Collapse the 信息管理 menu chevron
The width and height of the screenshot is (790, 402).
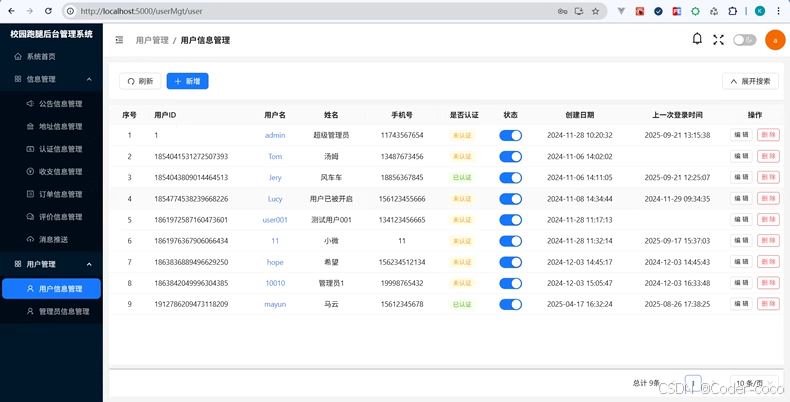tap(89, 79)
